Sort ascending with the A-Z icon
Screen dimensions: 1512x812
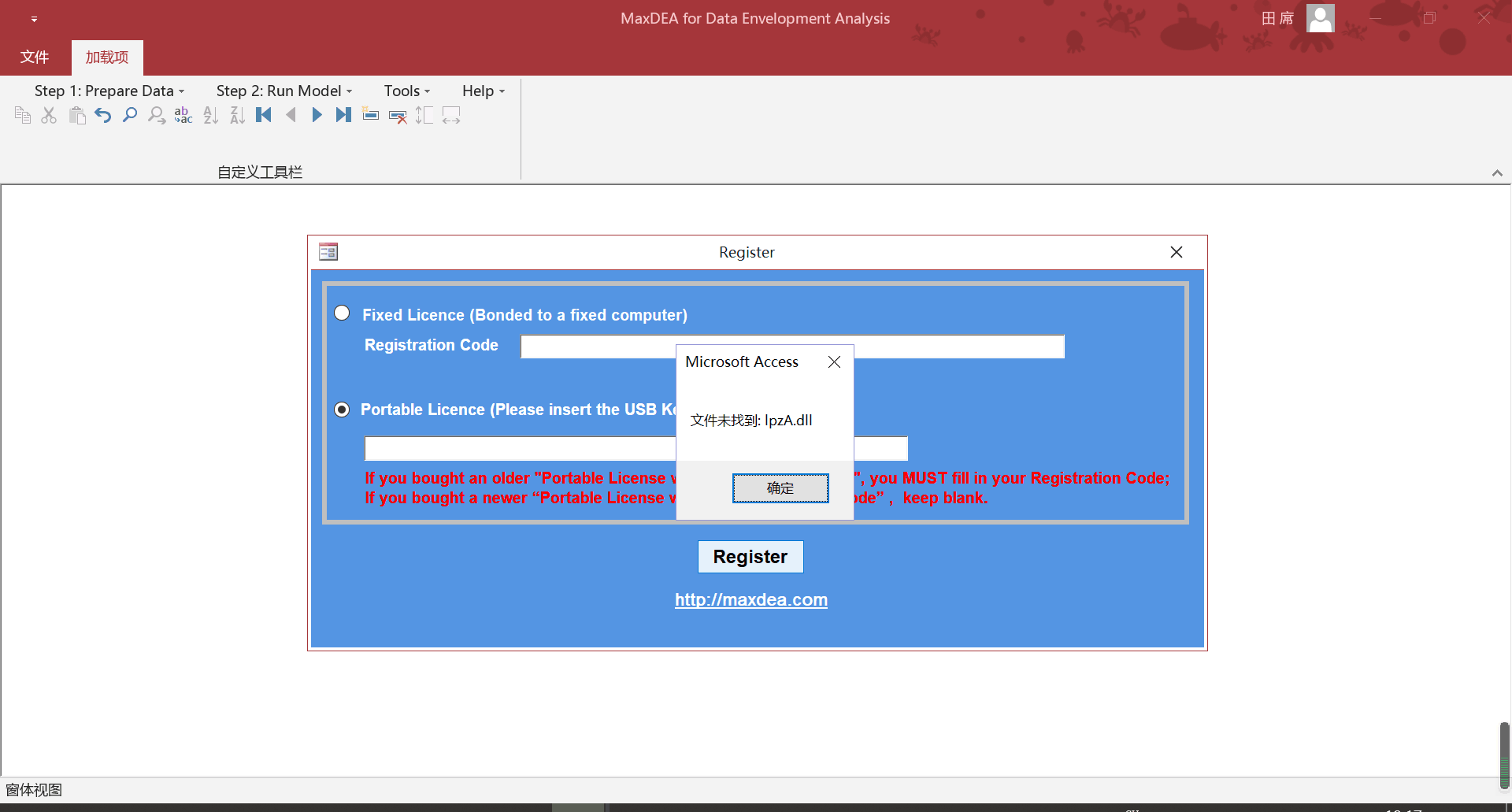210,116
